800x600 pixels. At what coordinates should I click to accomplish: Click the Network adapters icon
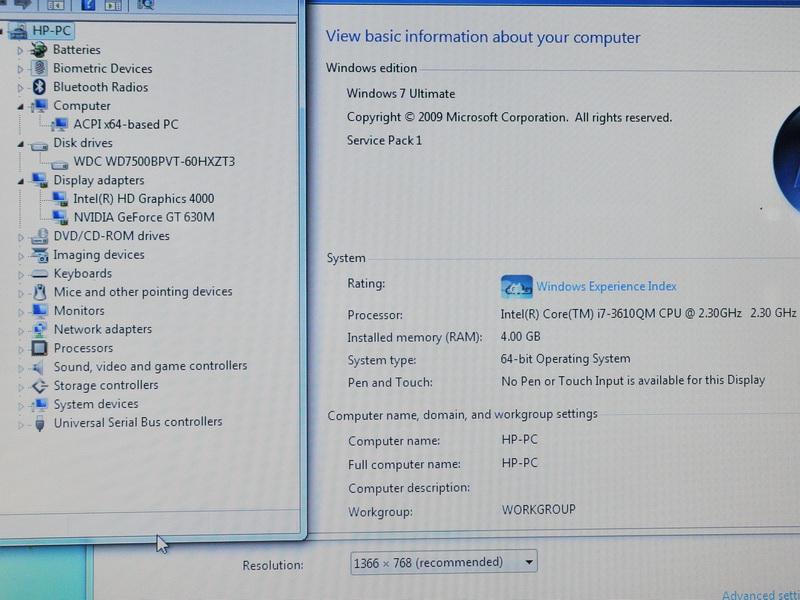(40, 329)
